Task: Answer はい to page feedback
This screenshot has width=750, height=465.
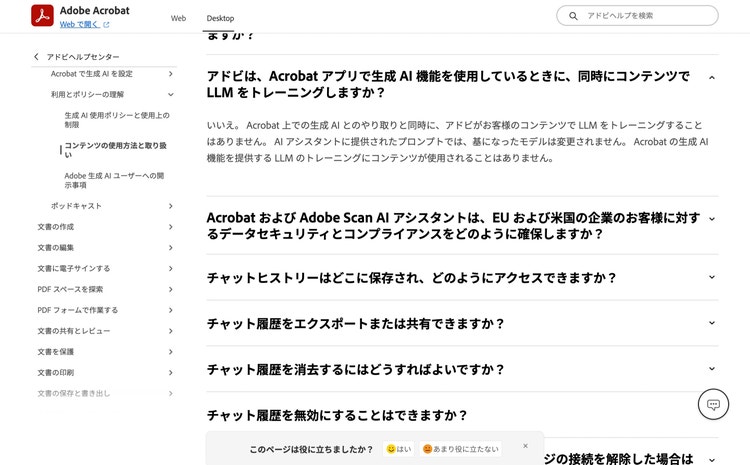Action: coord(398,449)
